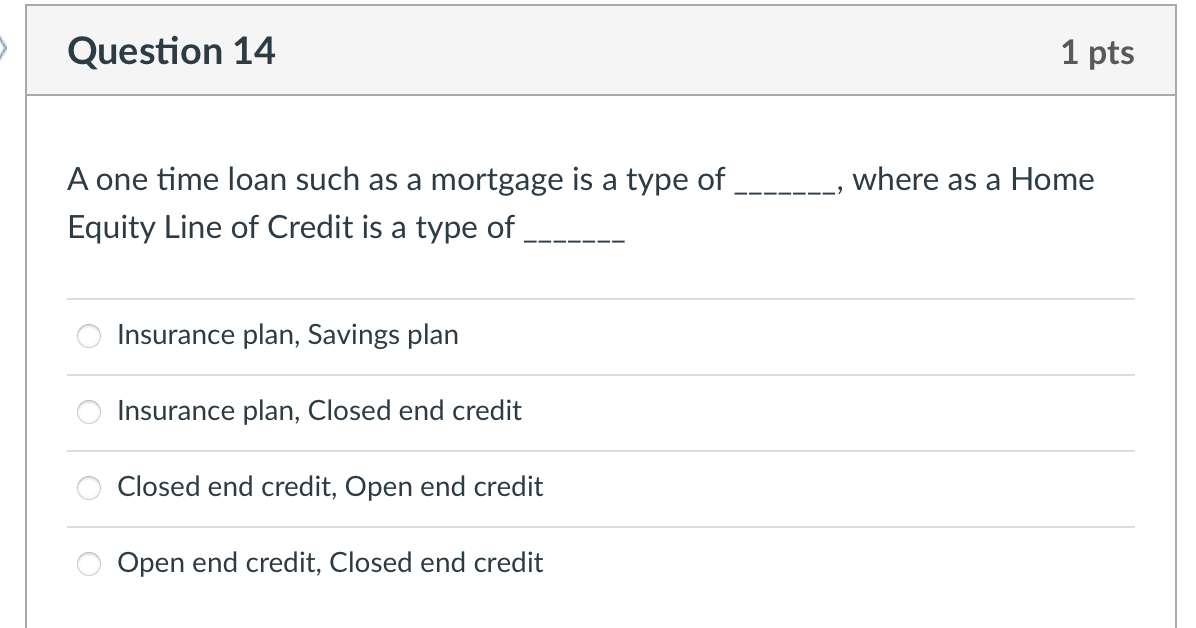
Task: Click the Question 14 panel header bar
Action: point(598,51)
